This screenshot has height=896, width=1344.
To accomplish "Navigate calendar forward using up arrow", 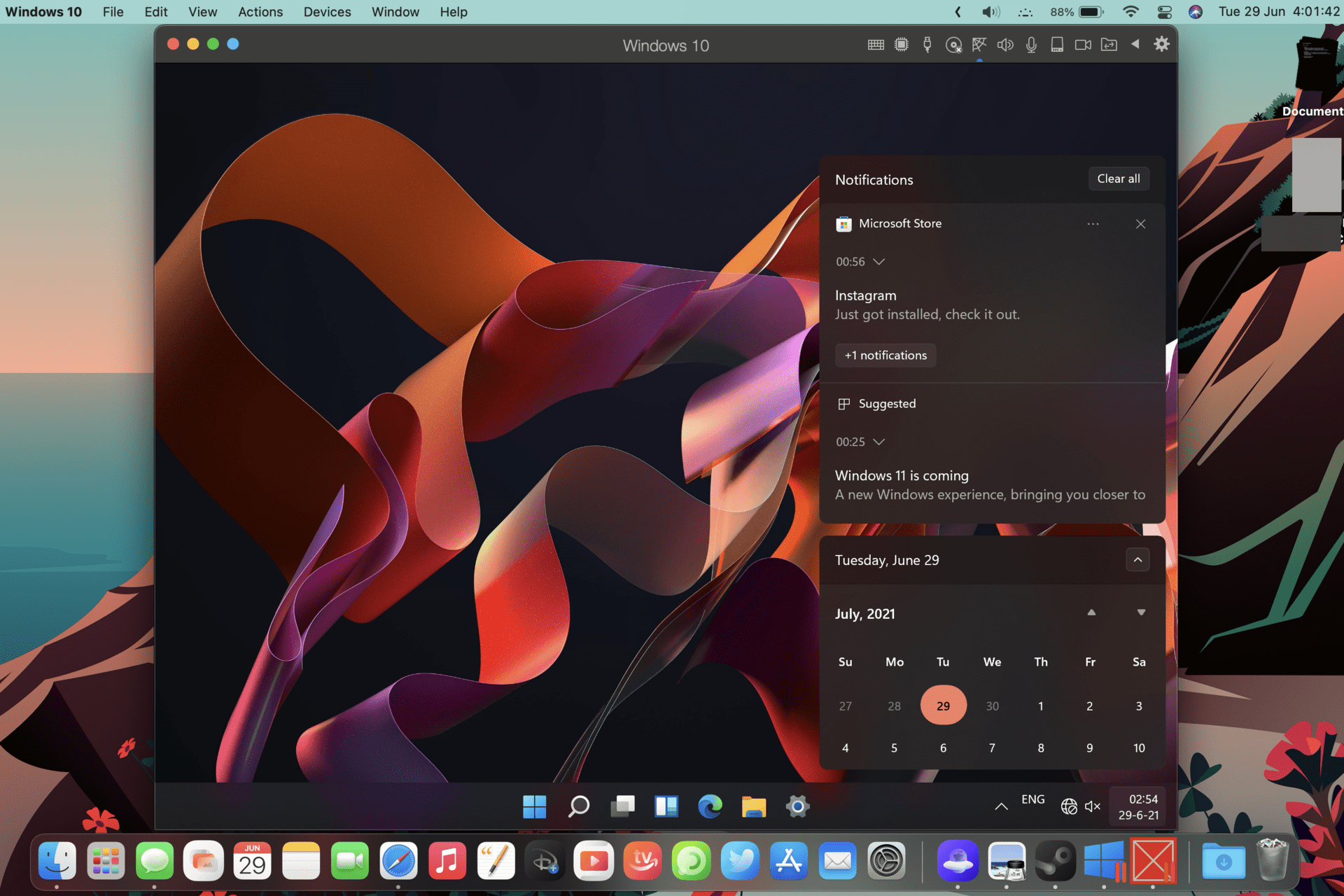I will [1092, 612].
